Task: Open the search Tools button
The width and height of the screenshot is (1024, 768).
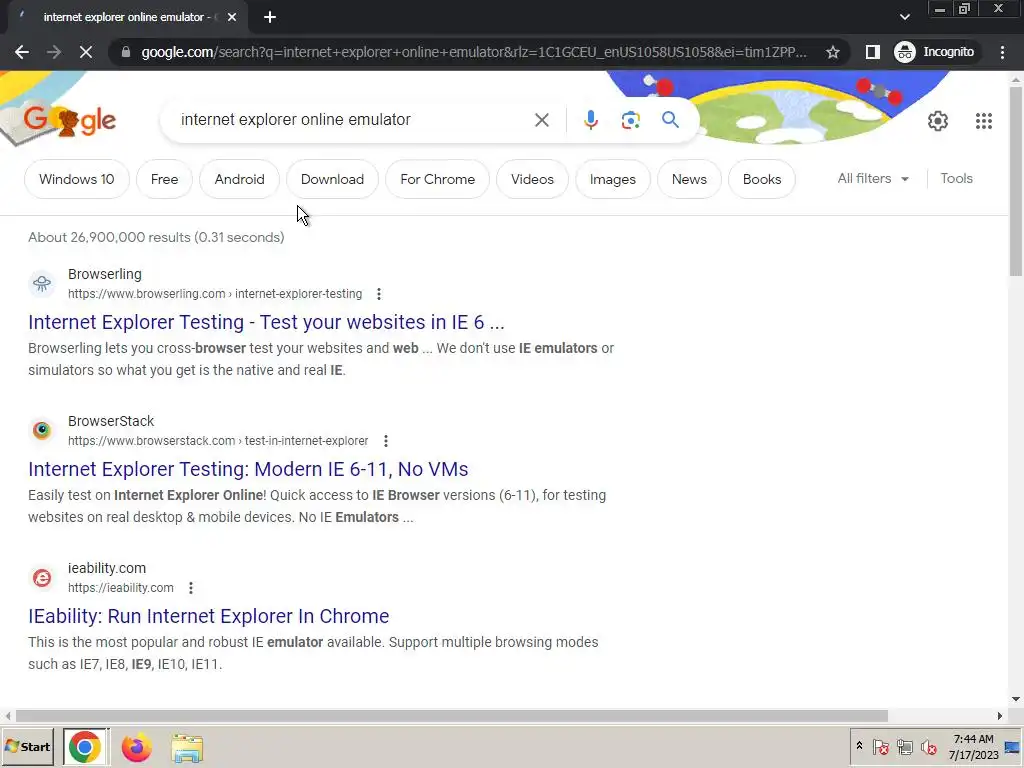Action: [x=956, y=178]
